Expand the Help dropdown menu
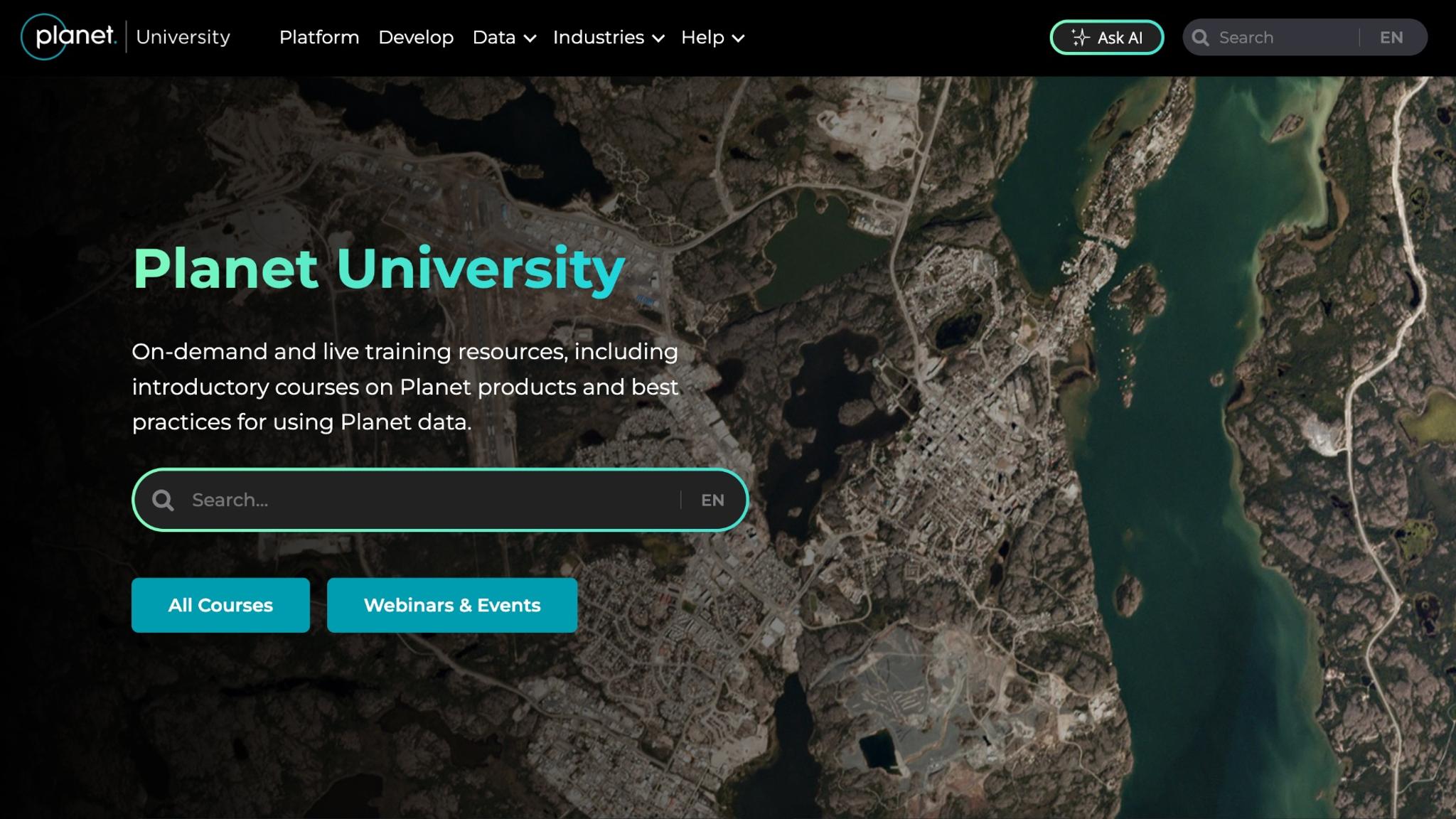Image resolution: width=1456 pixels, height=819 pixels. point(712,37)
